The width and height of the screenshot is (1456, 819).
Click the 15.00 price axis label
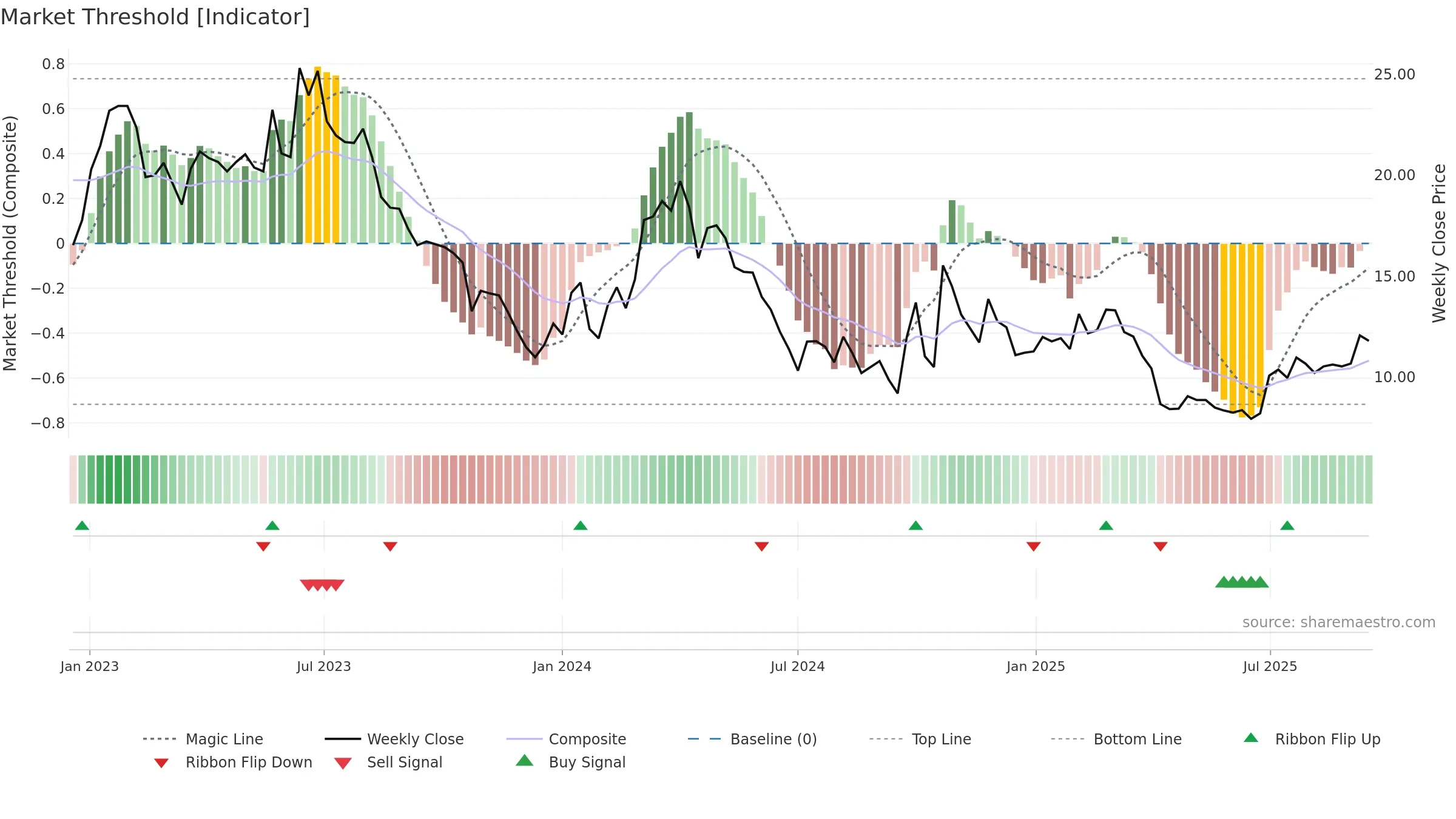pyautogui.click(x=1395, y=277)
